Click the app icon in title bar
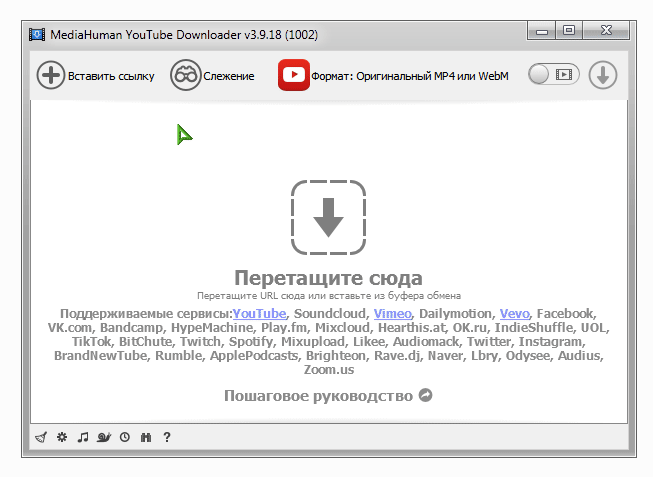The height and width of the screenshot is (477, 653). click(37, 33)
